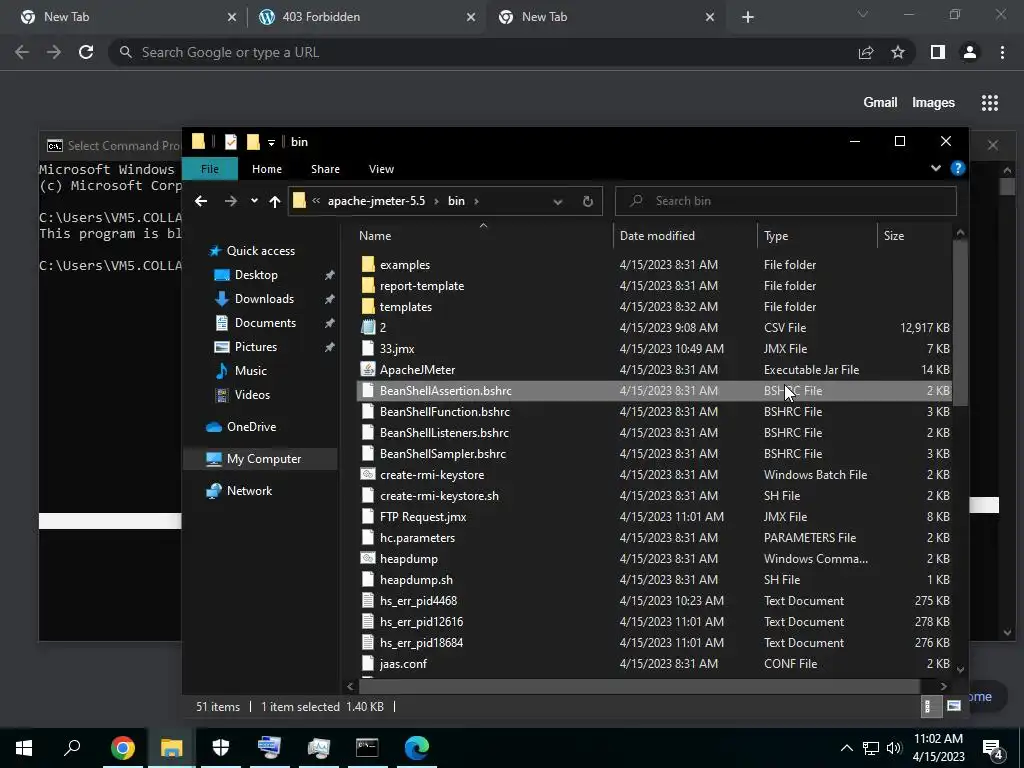Switch to the 403 Forbidden tab
This screenshot has height=768, width=1024.
[367, 17]
